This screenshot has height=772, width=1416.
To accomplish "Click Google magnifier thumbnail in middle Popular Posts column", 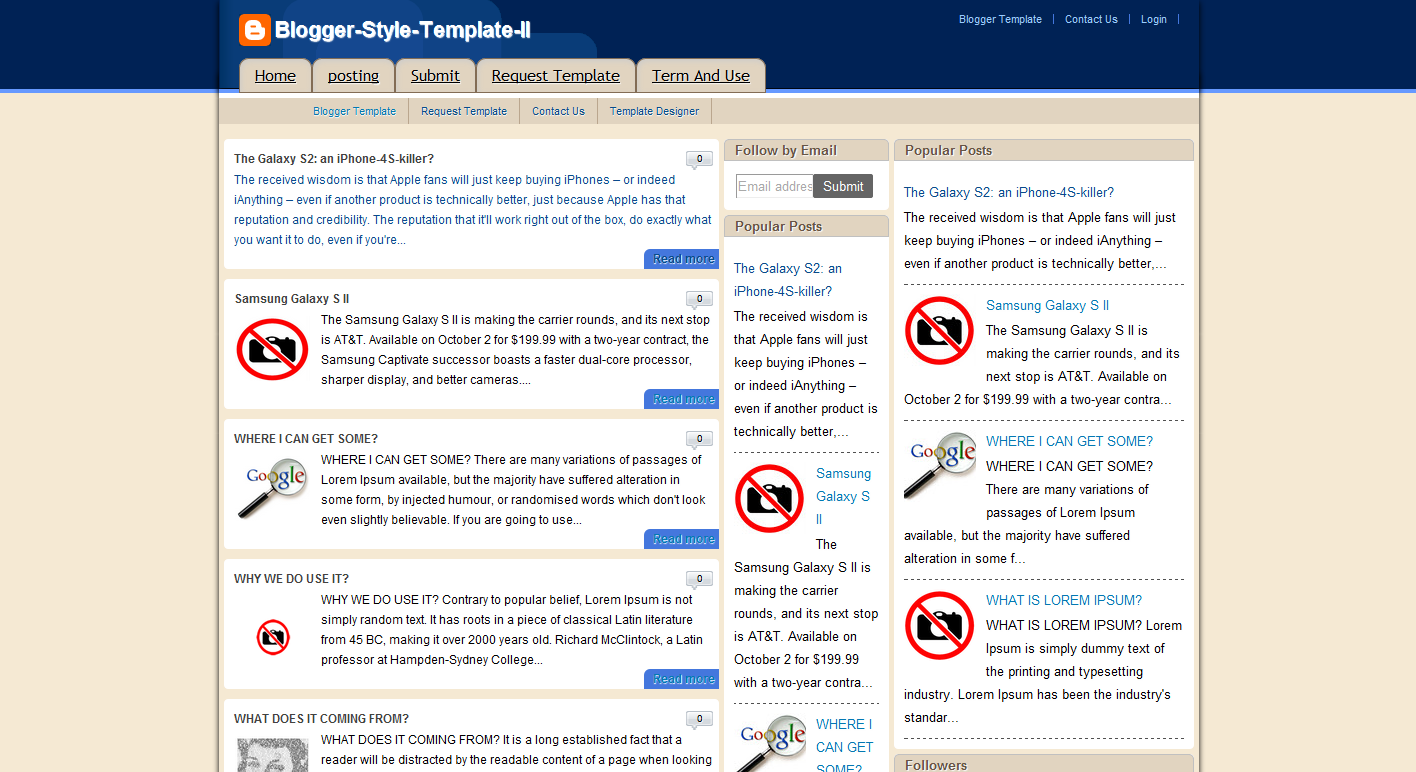I will (x=770, y=743).
